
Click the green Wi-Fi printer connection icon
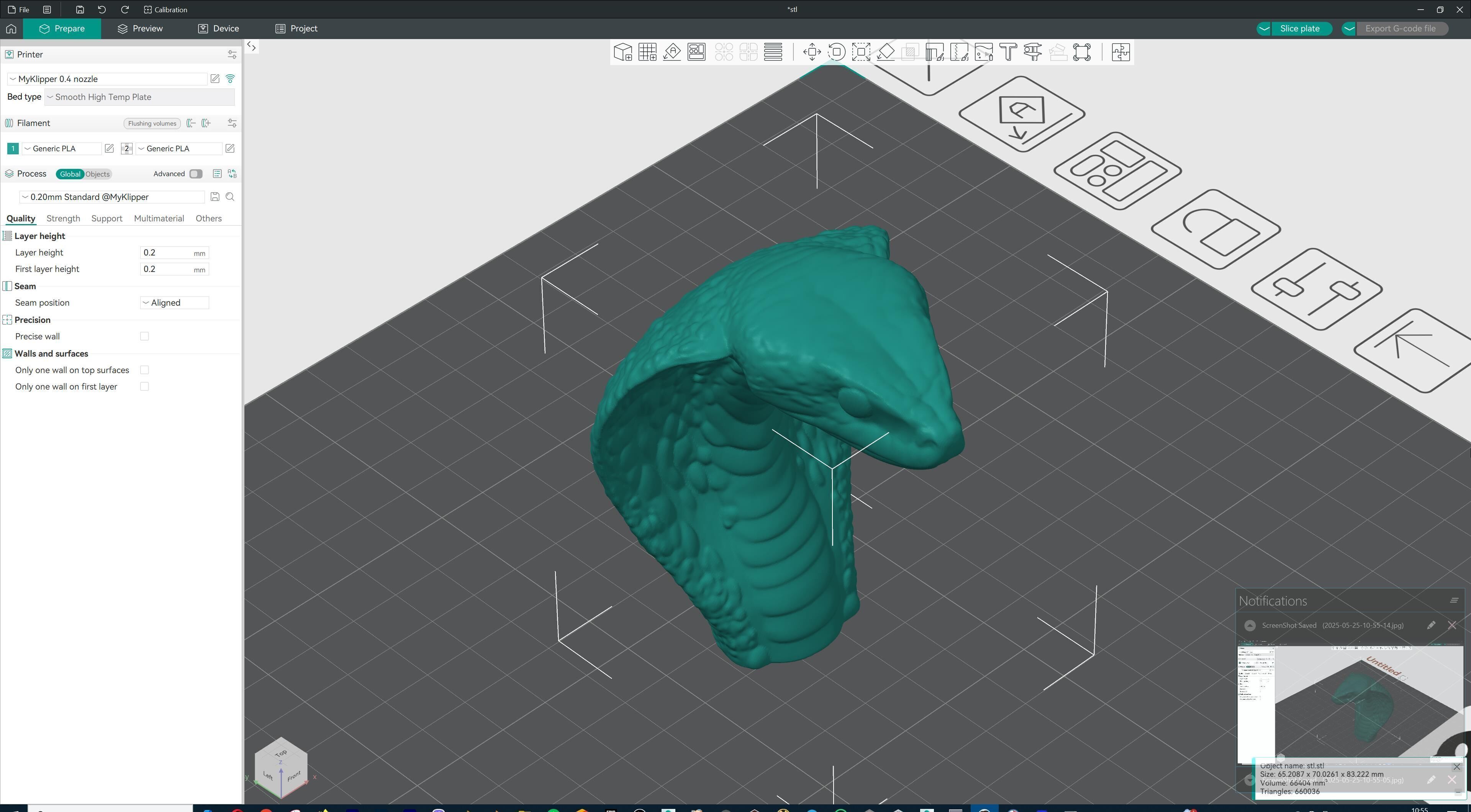(230, 79)
